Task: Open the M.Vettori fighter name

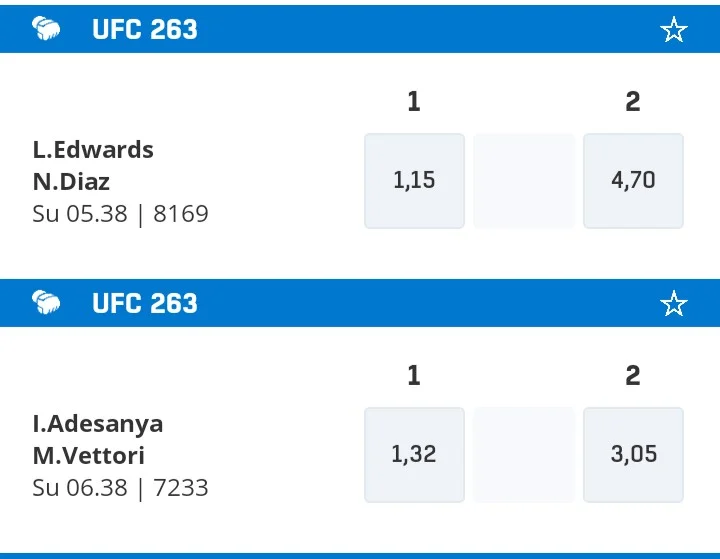Action: point(89,456)
